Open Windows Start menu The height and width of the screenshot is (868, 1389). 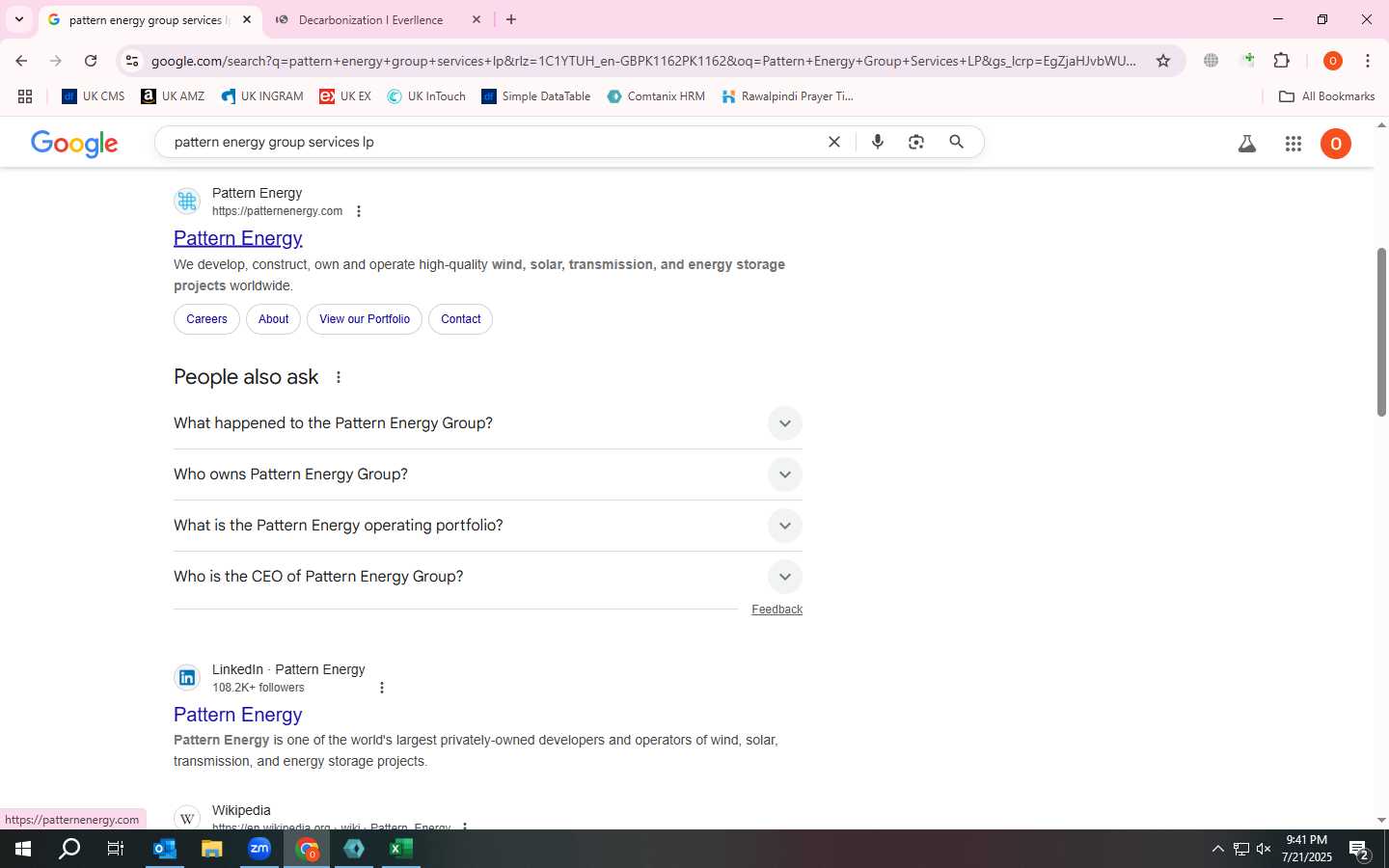click(x=23, y=849)
